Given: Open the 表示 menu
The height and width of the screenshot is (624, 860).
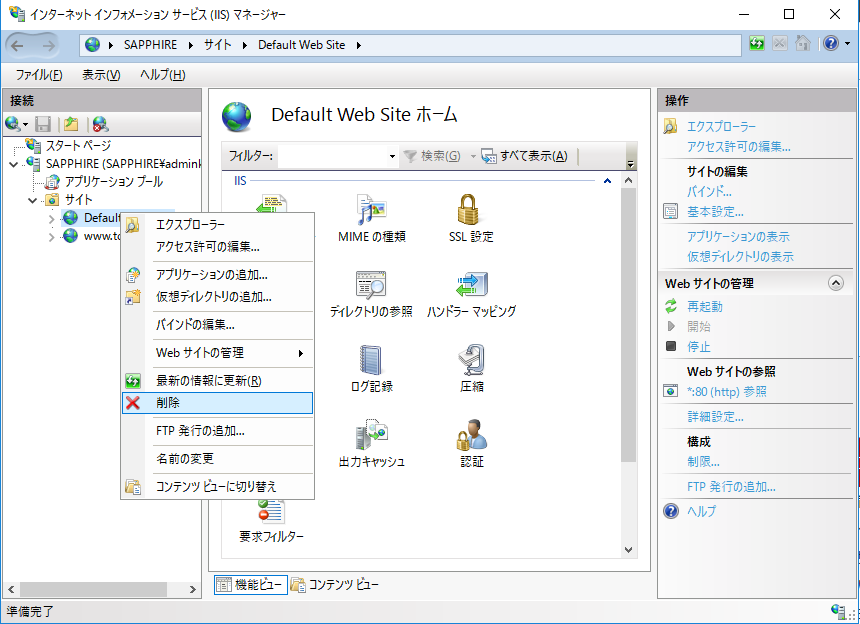Looking at the screenshot, I should pyautogui.click(x=101, y=75).
